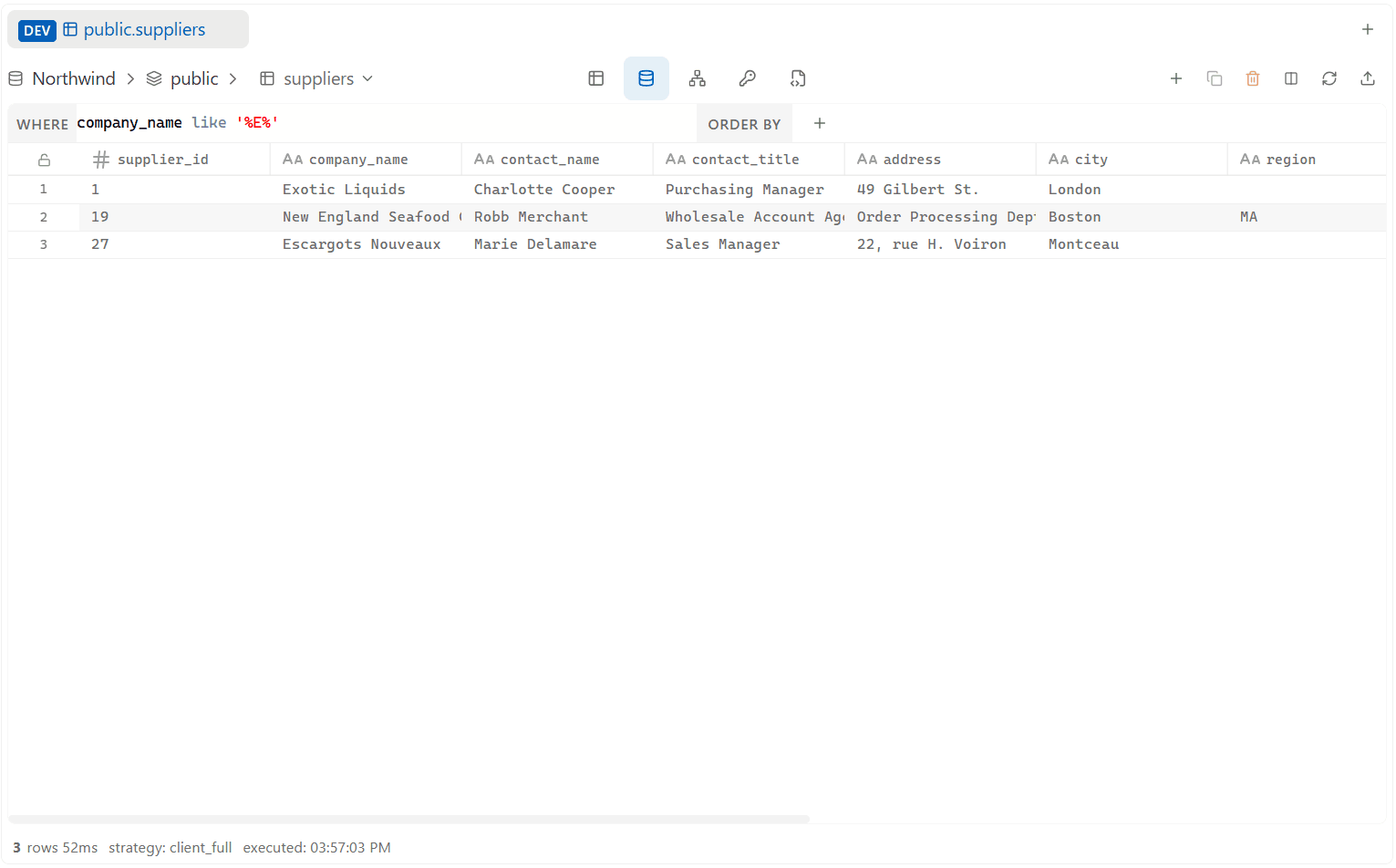Add a new row with the toolbar plus icon

1176,78
